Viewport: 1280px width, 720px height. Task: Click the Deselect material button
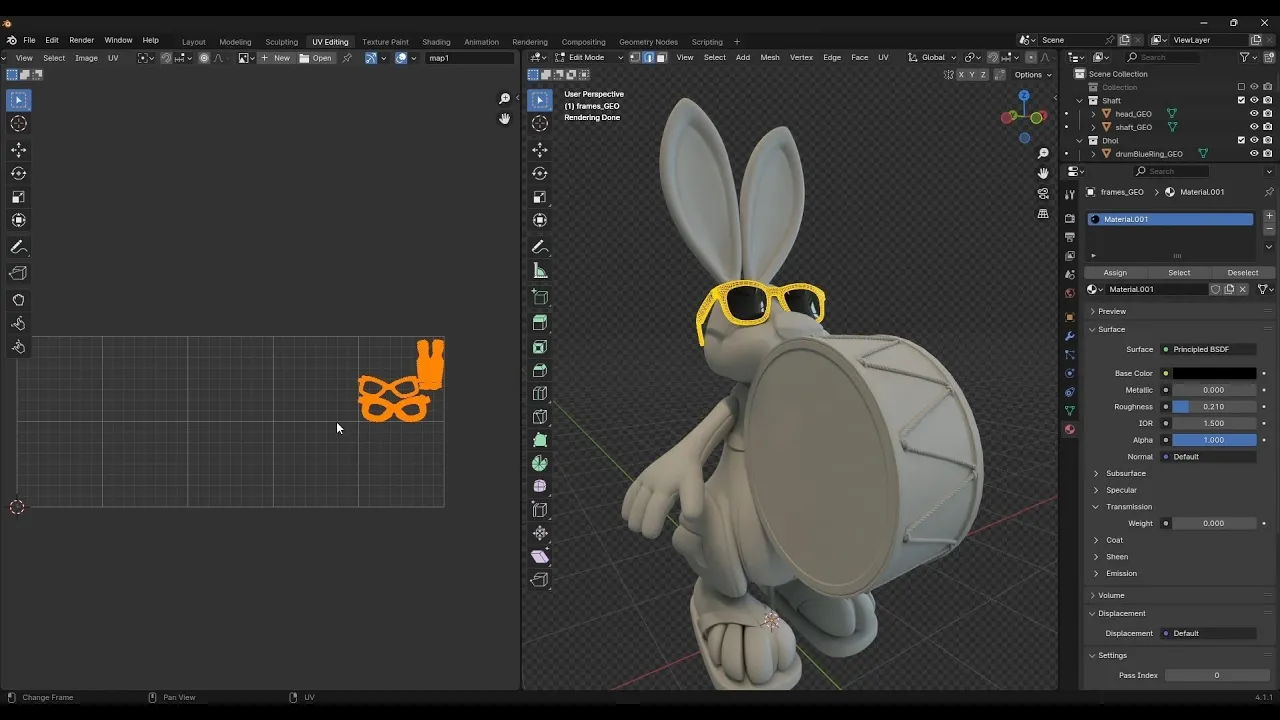(1243, 273)
